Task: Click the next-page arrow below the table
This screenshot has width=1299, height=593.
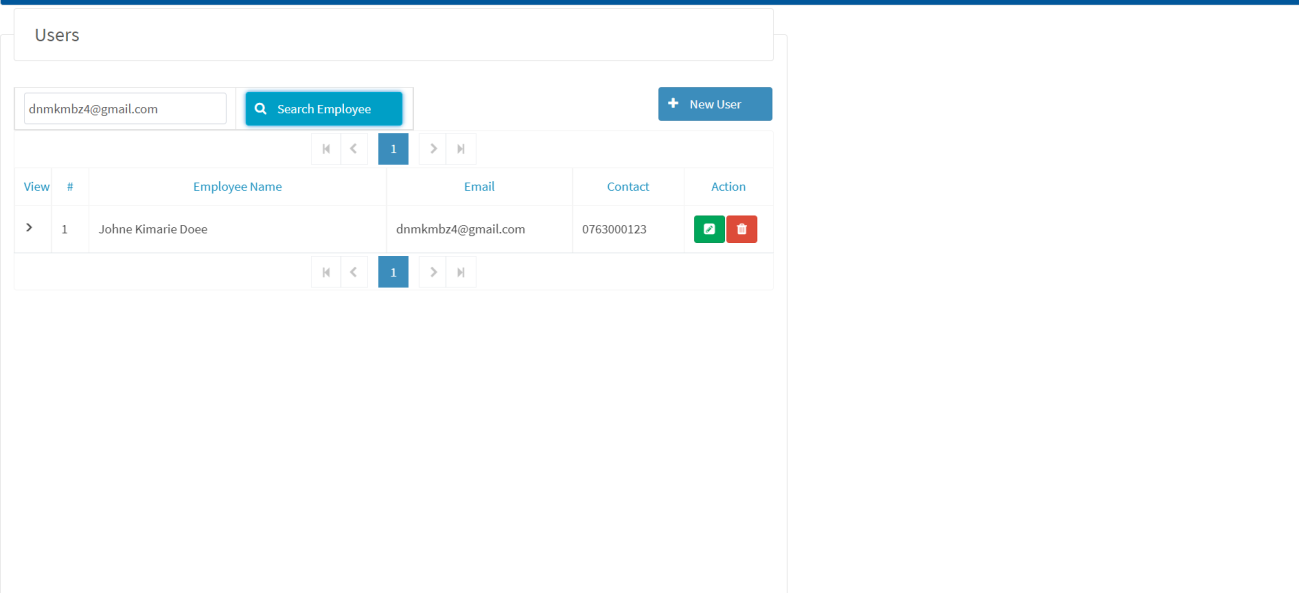Action: pyautogui.click(x=433, y=271)
